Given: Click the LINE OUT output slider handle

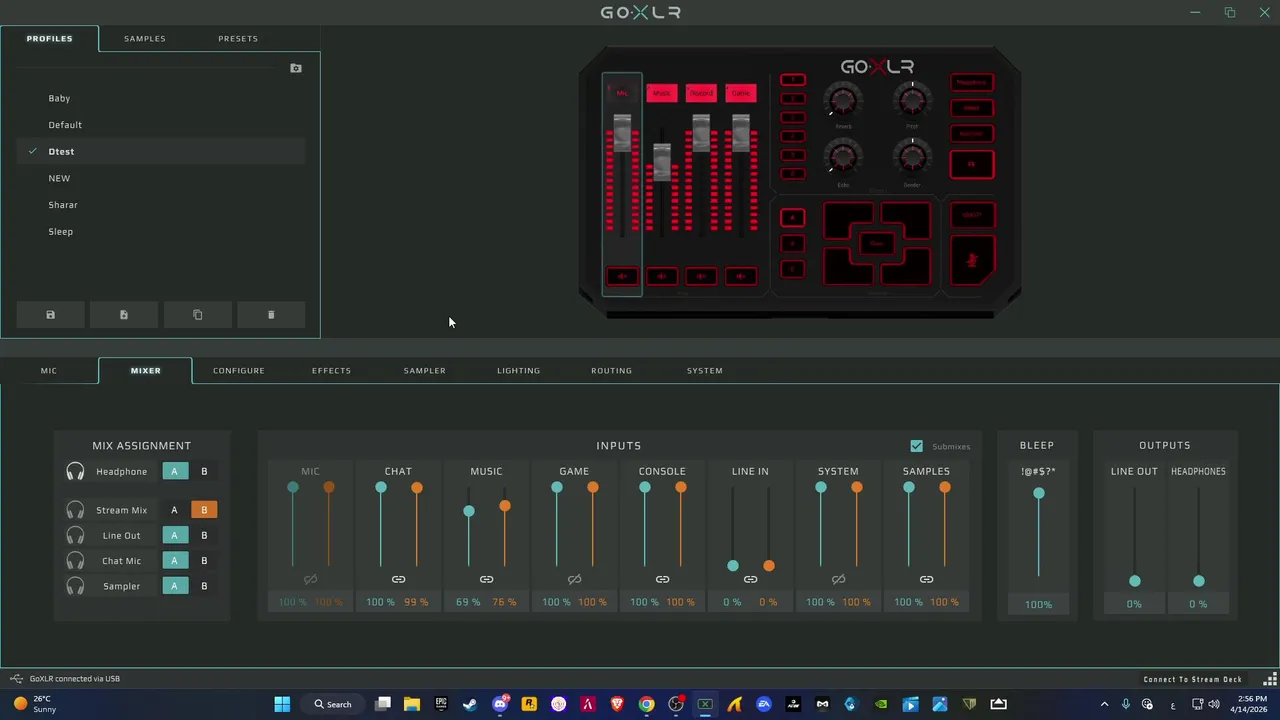Looking at the screenshot, I should click(x=1135, y=581).
